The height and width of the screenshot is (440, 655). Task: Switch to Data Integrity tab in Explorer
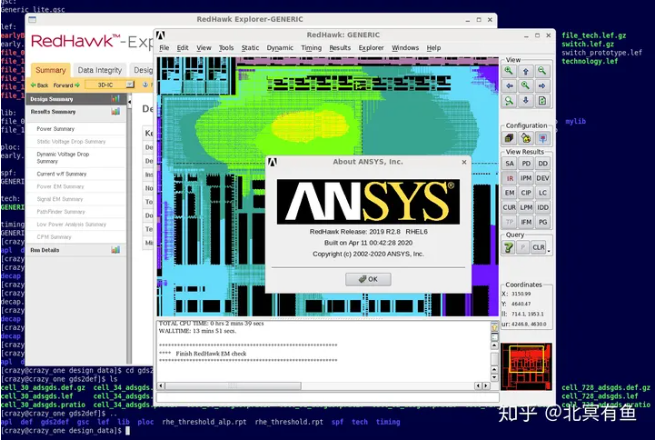(99, 70)
